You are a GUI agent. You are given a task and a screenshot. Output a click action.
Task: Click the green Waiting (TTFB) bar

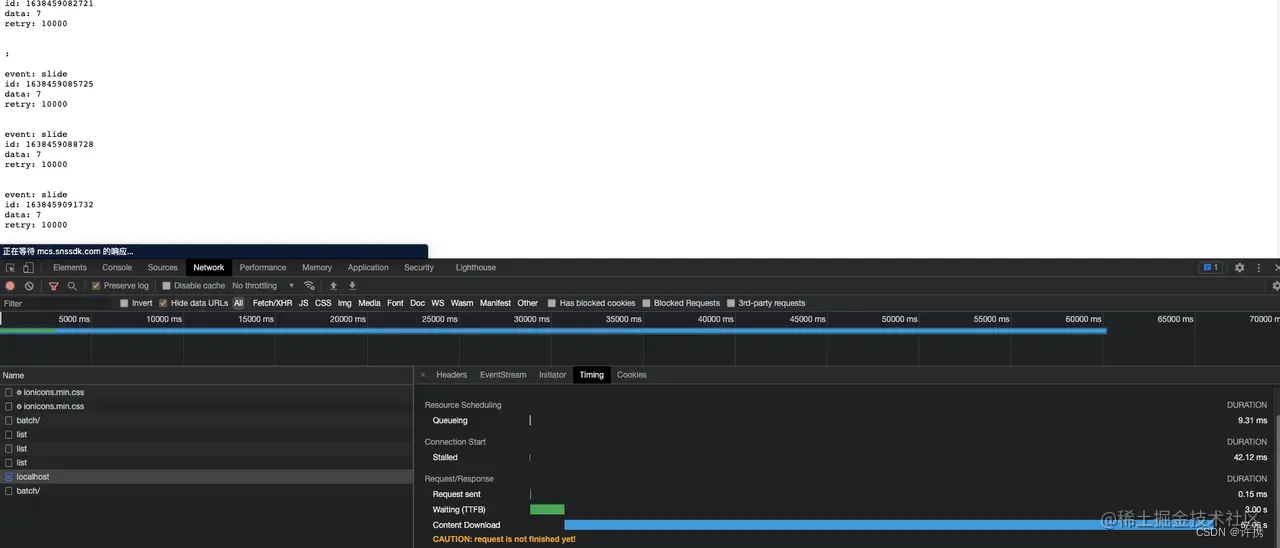(547, 510)
